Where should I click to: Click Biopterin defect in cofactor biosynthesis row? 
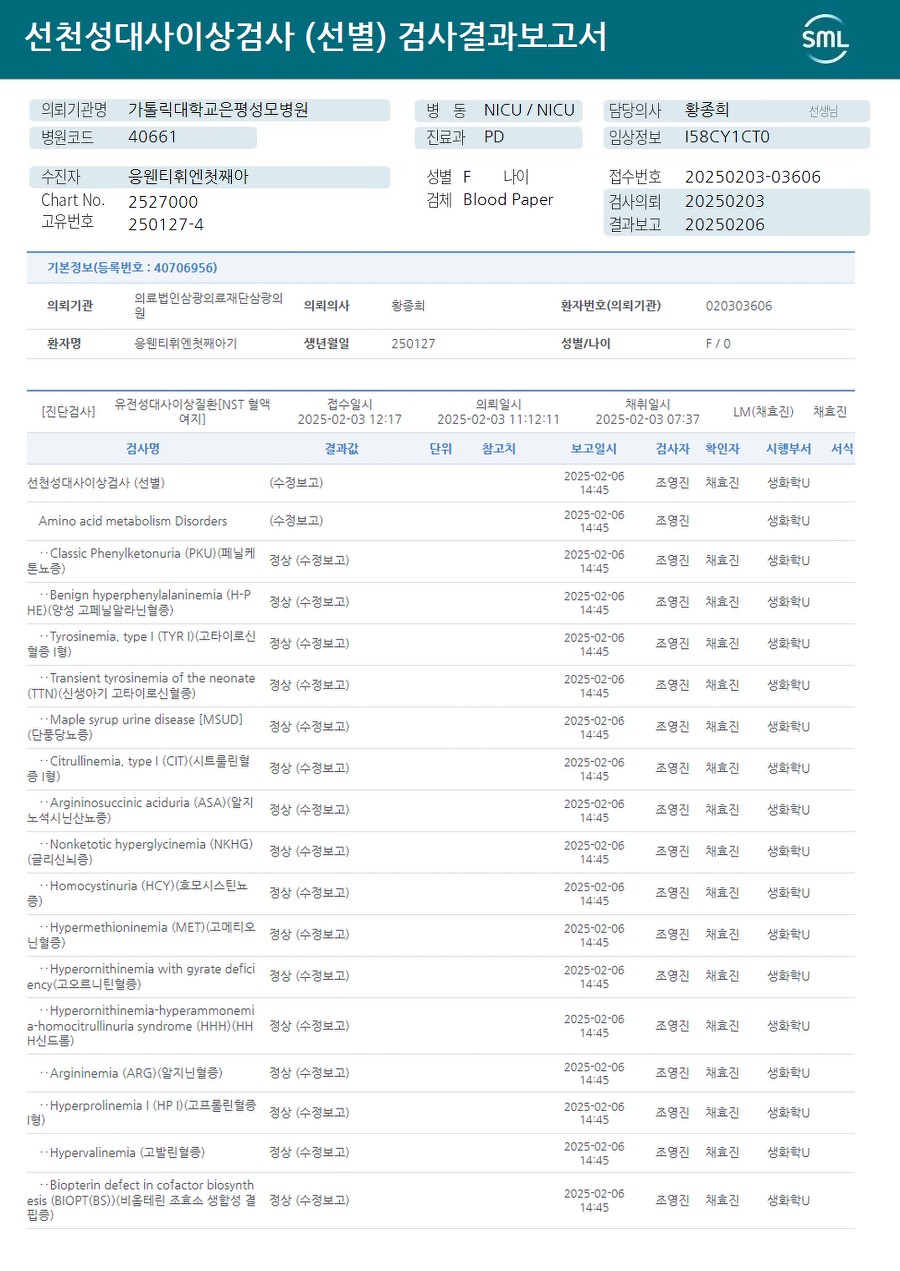point(441,1200)
